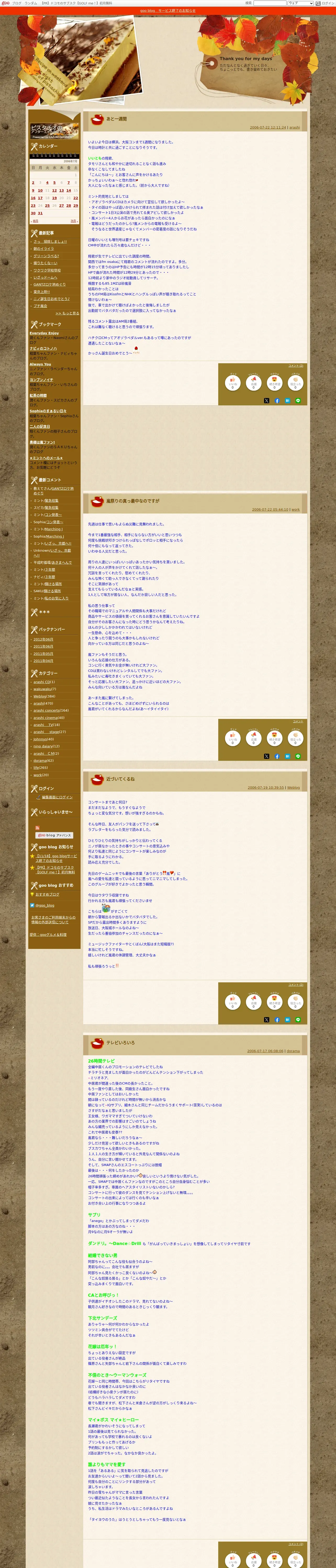
Task: Open the Always You bookmark
Action: point(40,364)
